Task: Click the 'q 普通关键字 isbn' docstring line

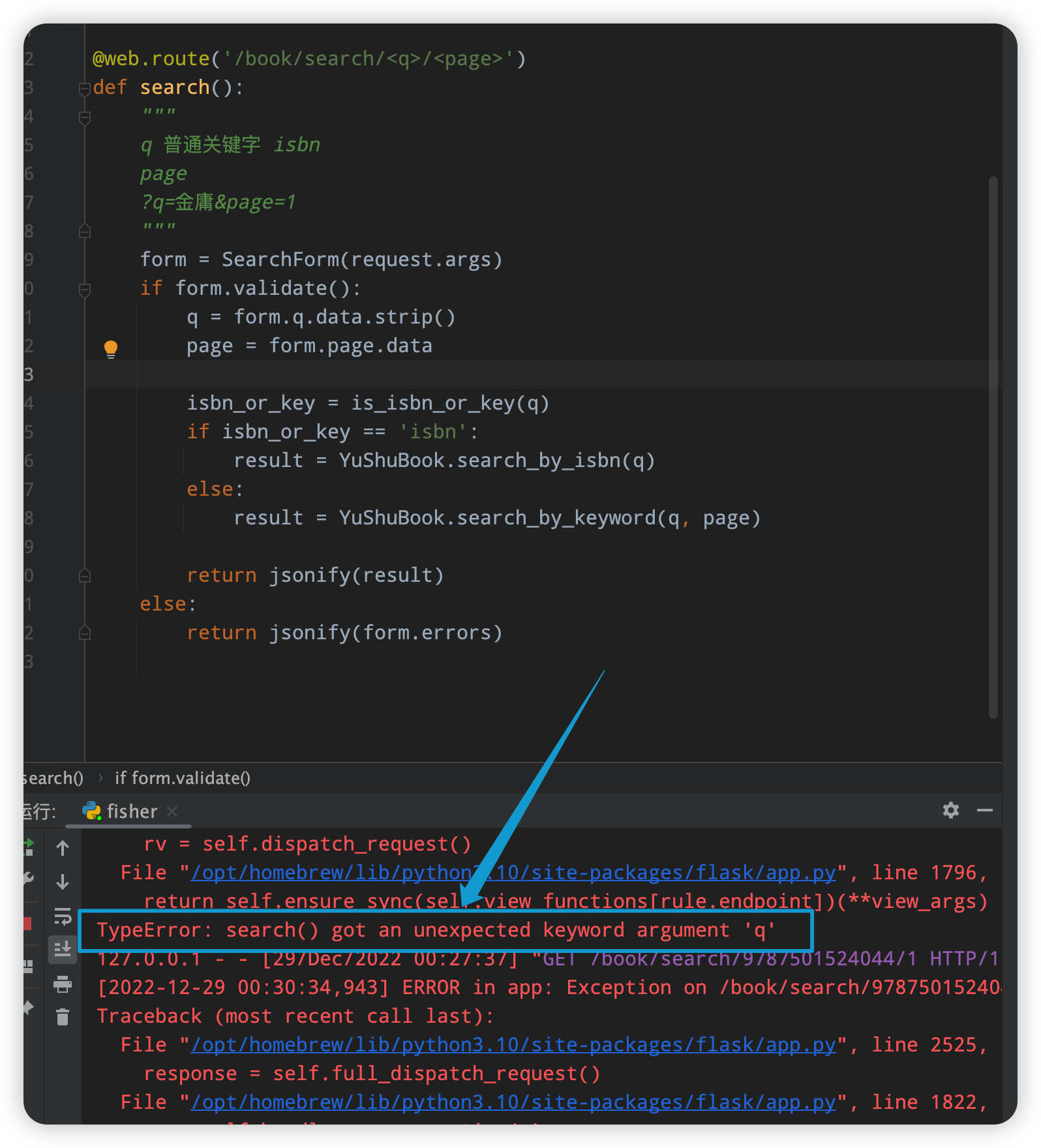Action: point(230,145)
